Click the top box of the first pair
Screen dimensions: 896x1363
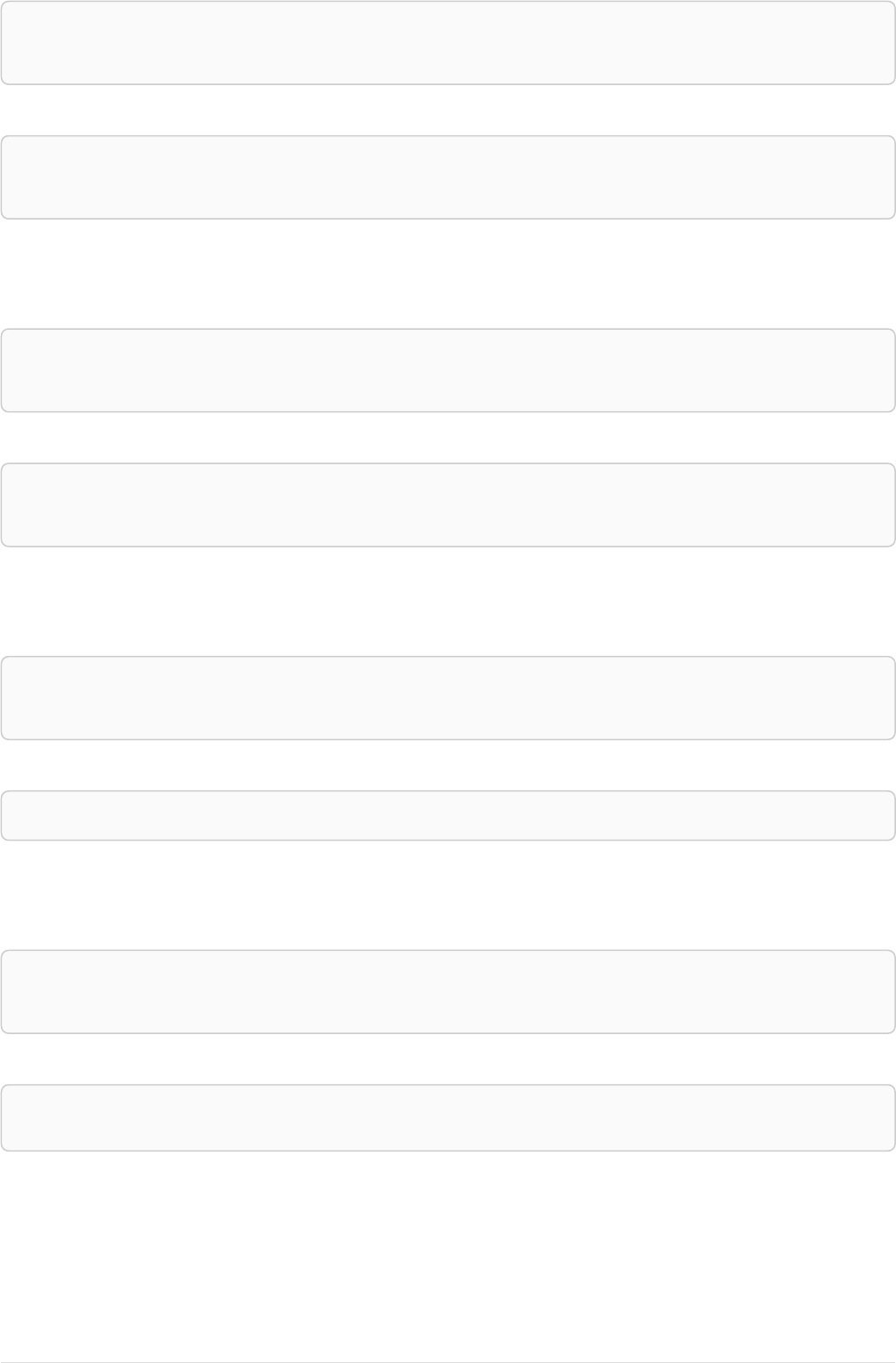448,43
